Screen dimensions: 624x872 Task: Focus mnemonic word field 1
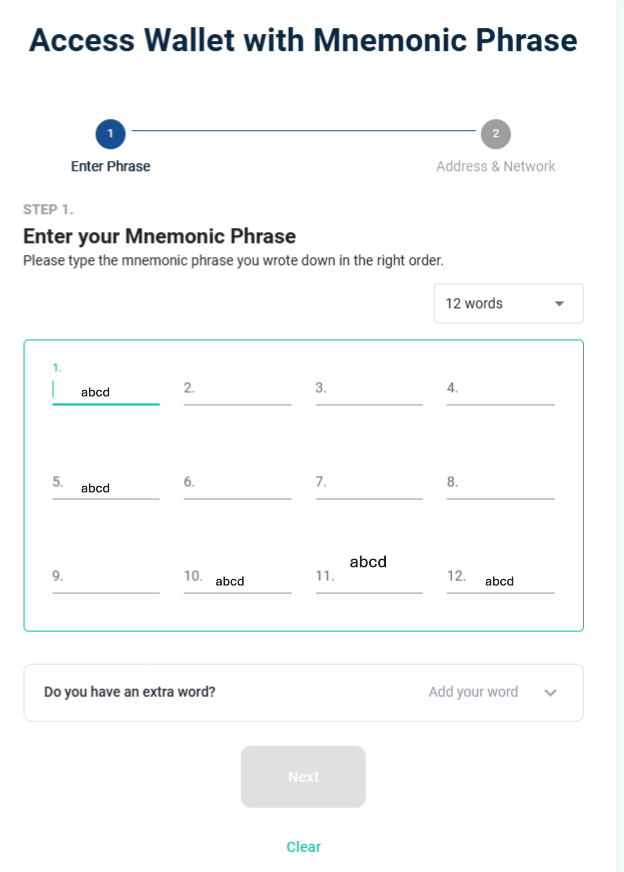(x=107, y=391)
